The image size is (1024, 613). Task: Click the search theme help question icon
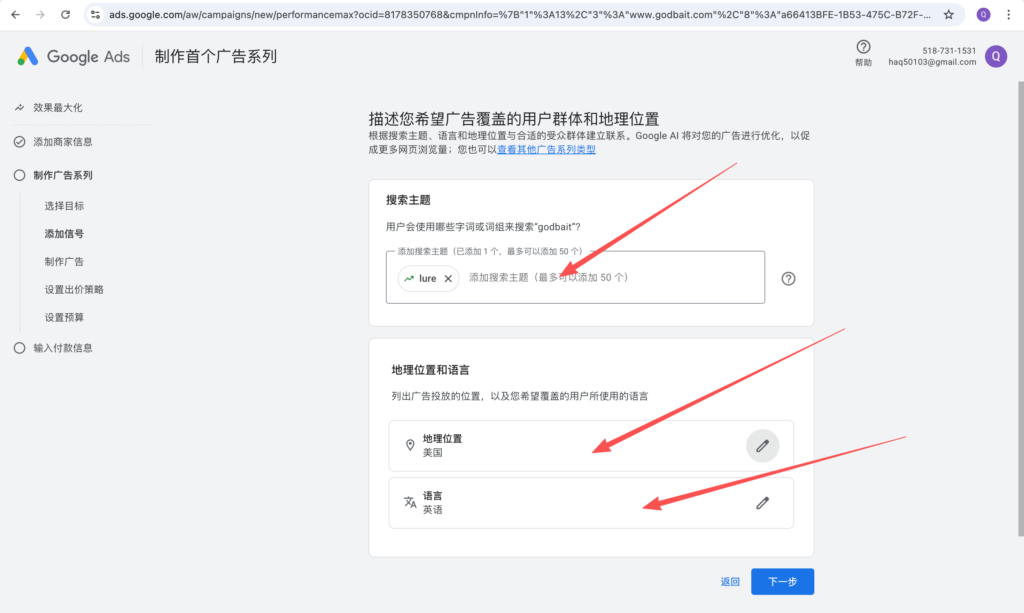click(x=788, y=279)
